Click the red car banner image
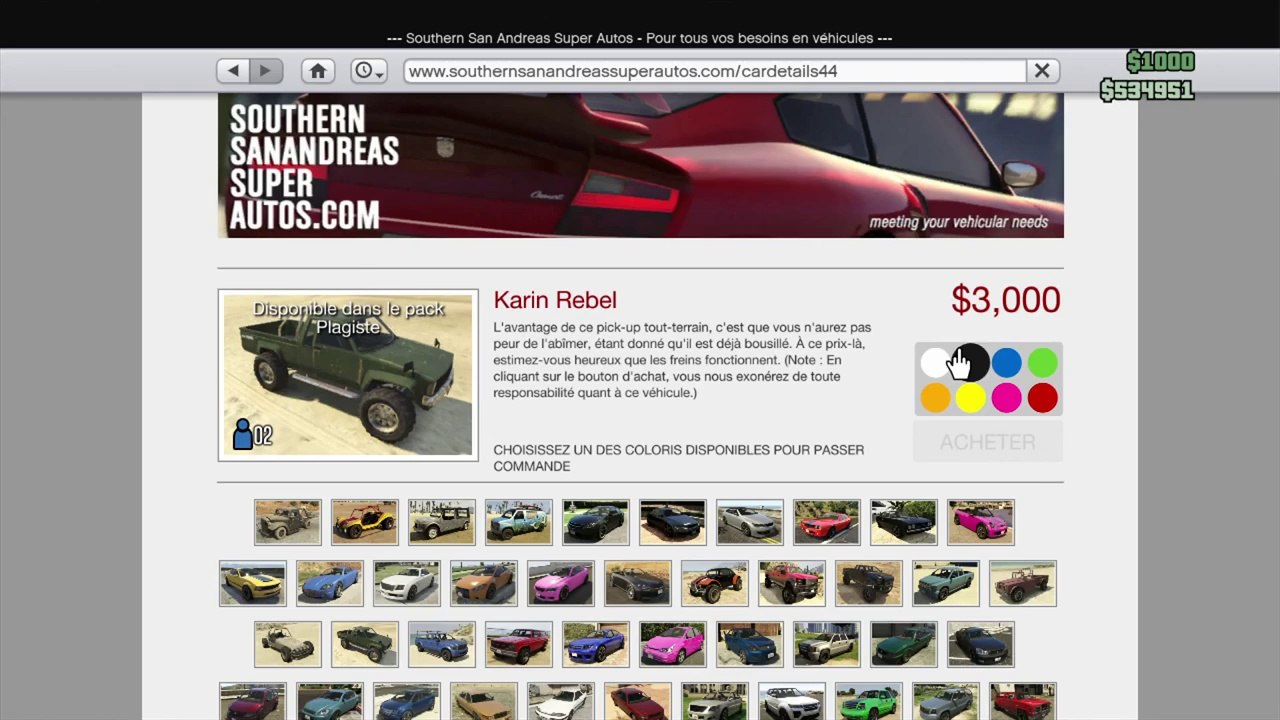The image size is (1280, 720). (640, 166)
